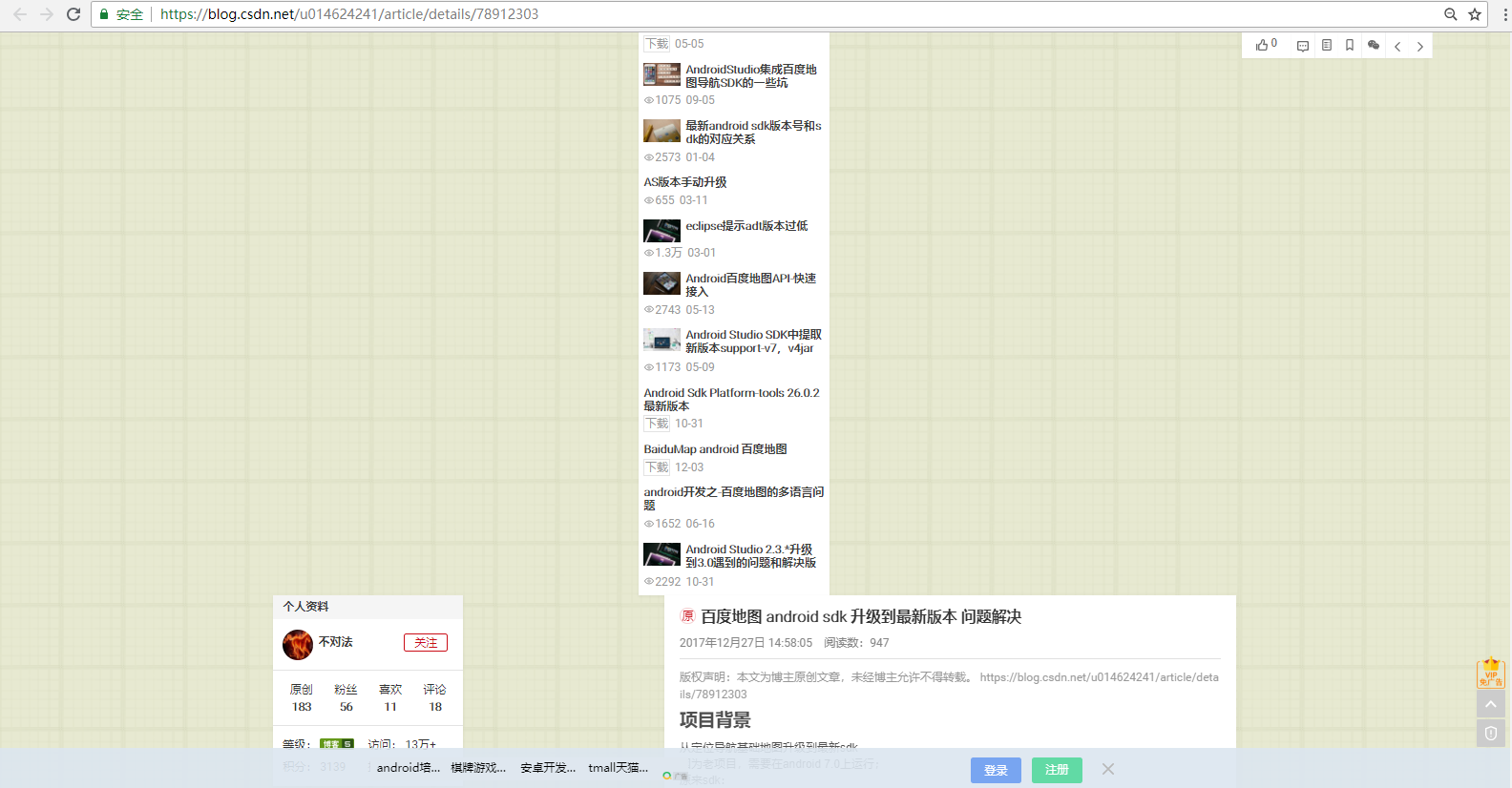Viewport: 1512px width, 788px height.
Task: Click the copyright source URL link
Action: tap(949, 686)
